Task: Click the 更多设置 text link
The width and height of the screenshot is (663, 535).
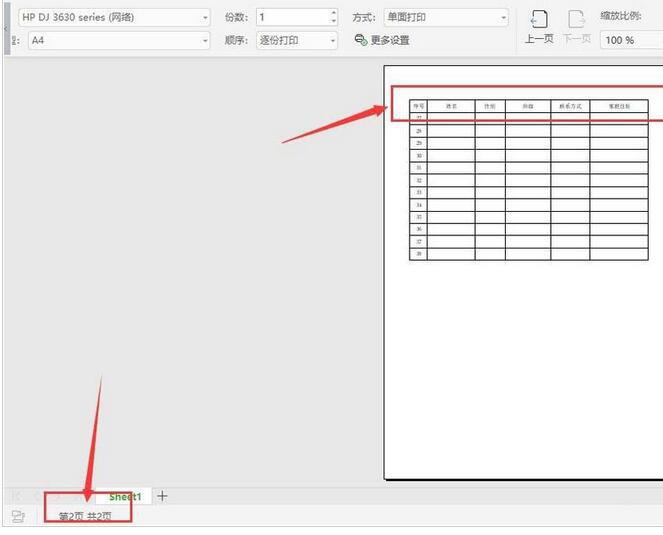Action: tap(390, 40)
